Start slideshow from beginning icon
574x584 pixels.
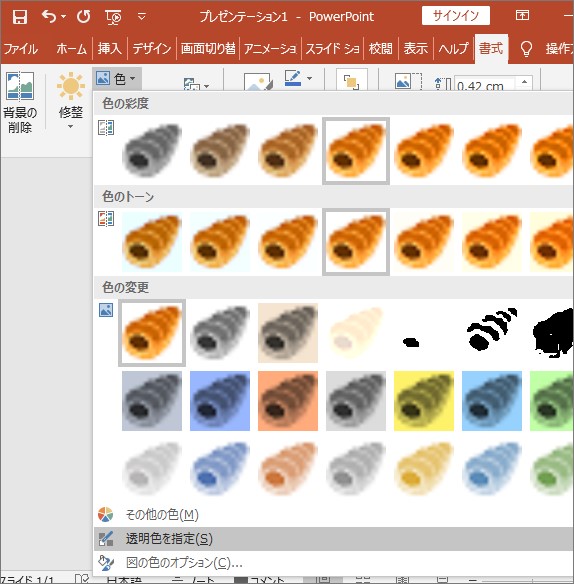pyautogui.click(x=113, y=17)
